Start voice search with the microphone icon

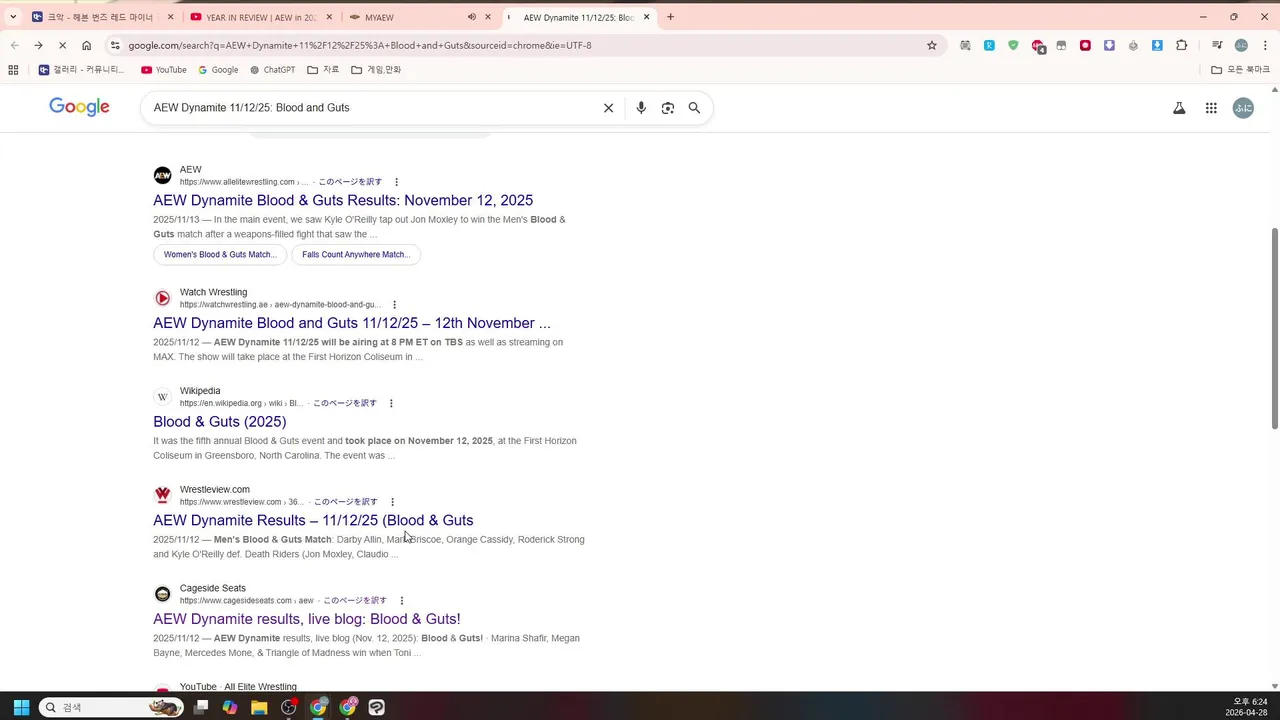click(641, 108)
